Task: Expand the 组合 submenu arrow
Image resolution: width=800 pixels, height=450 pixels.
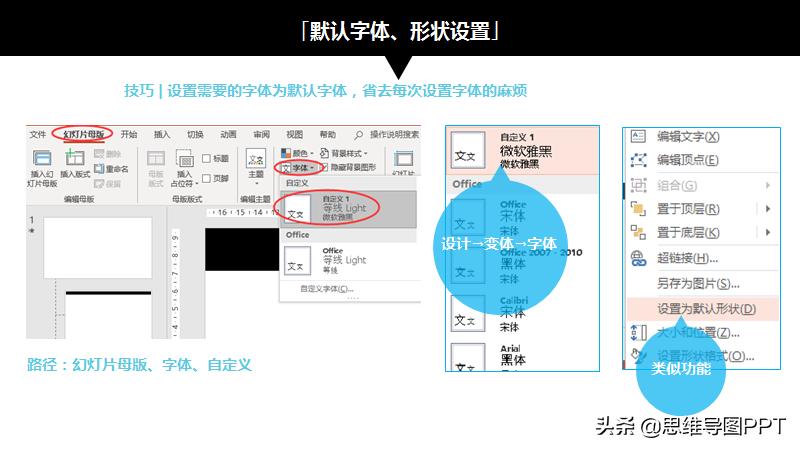Action: (x=768, y=185)
